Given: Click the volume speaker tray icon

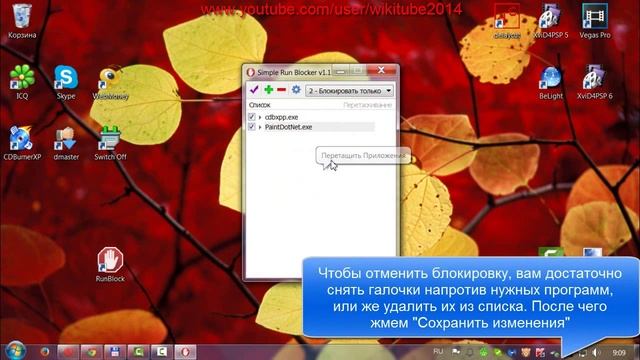Looking at the screenshot, I should coord(597,352).
